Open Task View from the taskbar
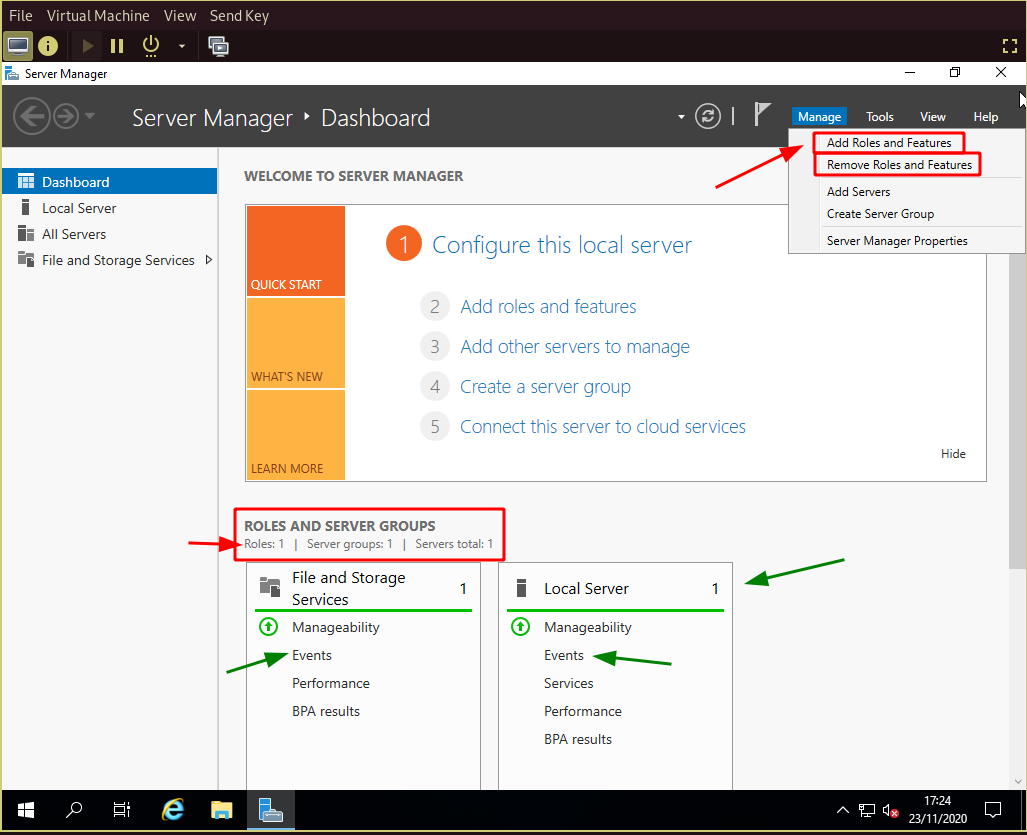The width and height of the screenshot is (1027, 835). (x=122, y=810)
